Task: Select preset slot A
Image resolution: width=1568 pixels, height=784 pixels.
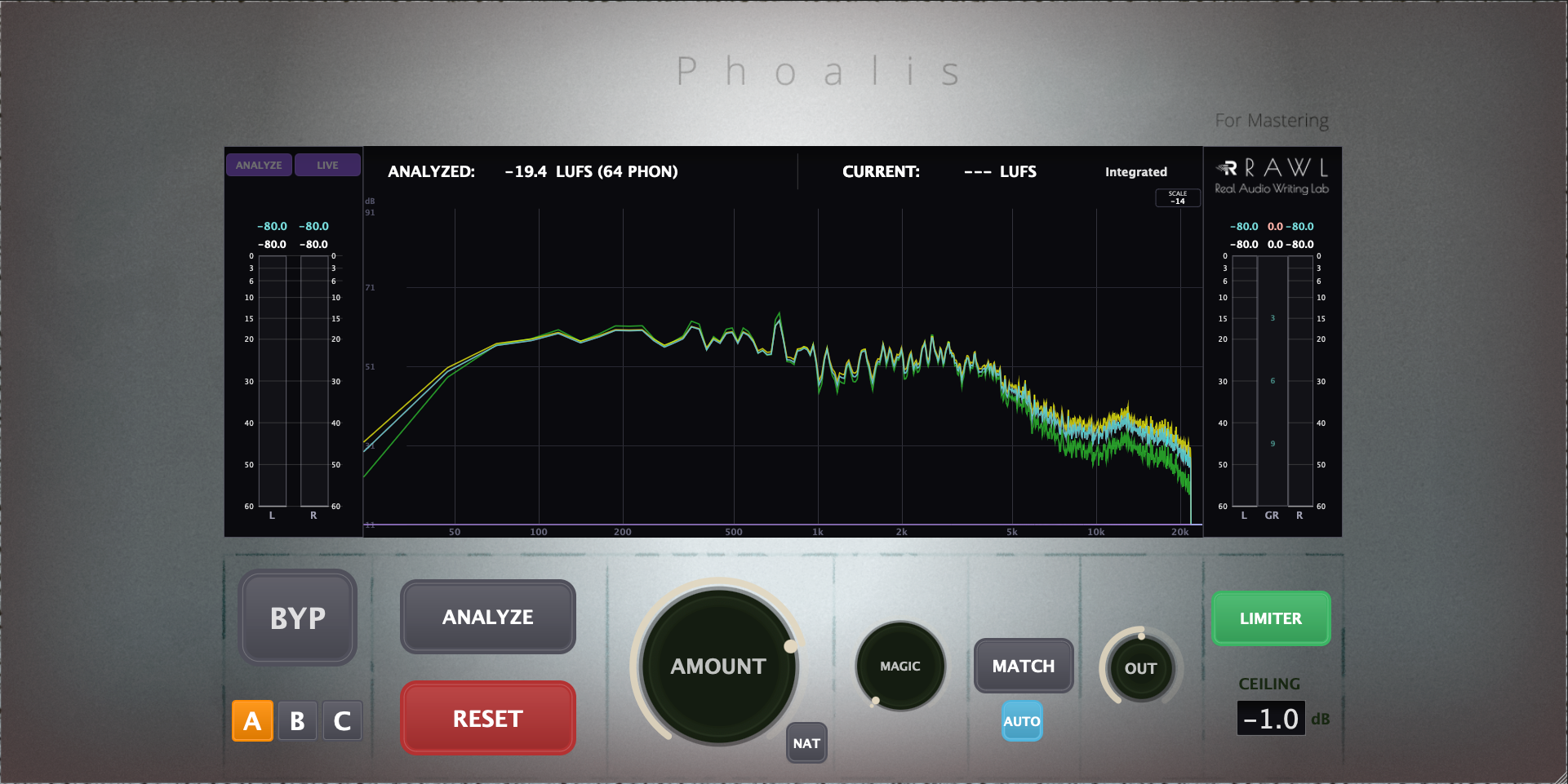Action: click(x=252, y=721)
